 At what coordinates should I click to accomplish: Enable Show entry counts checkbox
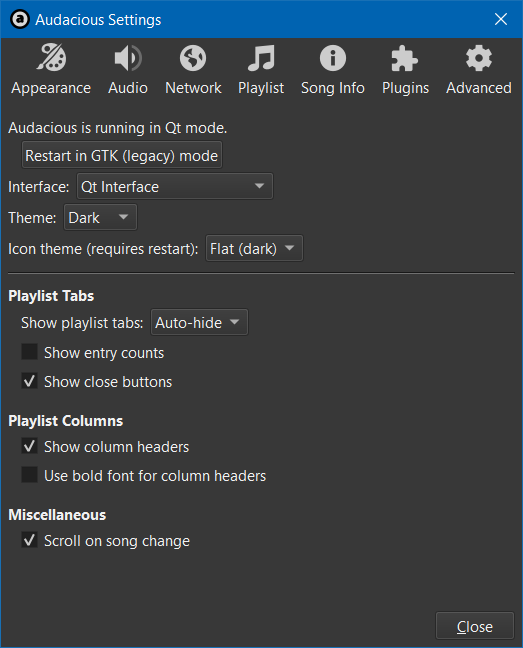[30, 352]
